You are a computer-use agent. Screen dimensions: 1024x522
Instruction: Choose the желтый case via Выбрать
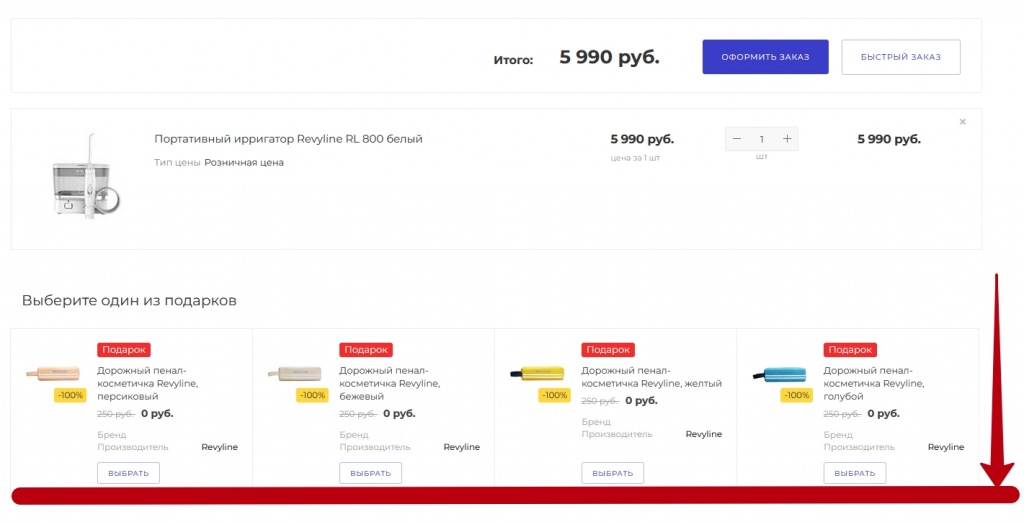pos(612,473)
